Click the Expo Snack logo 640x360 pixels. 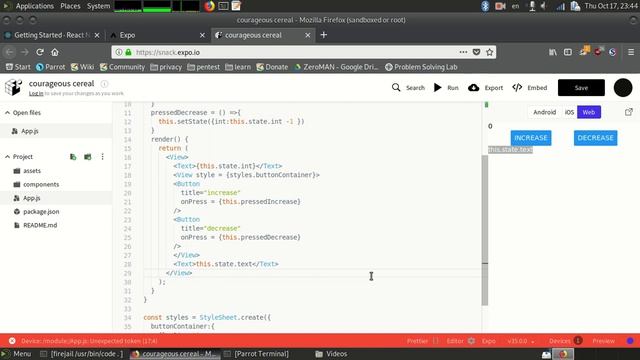[x=13, y=87]
